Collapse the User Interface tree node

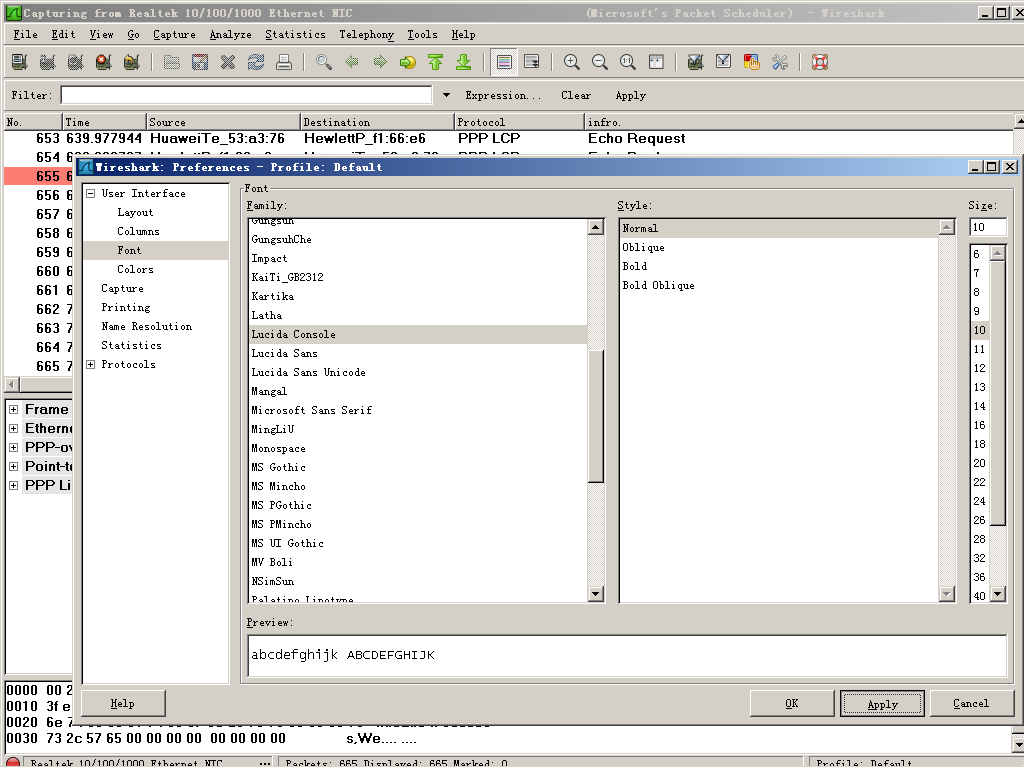pos(91,193)
